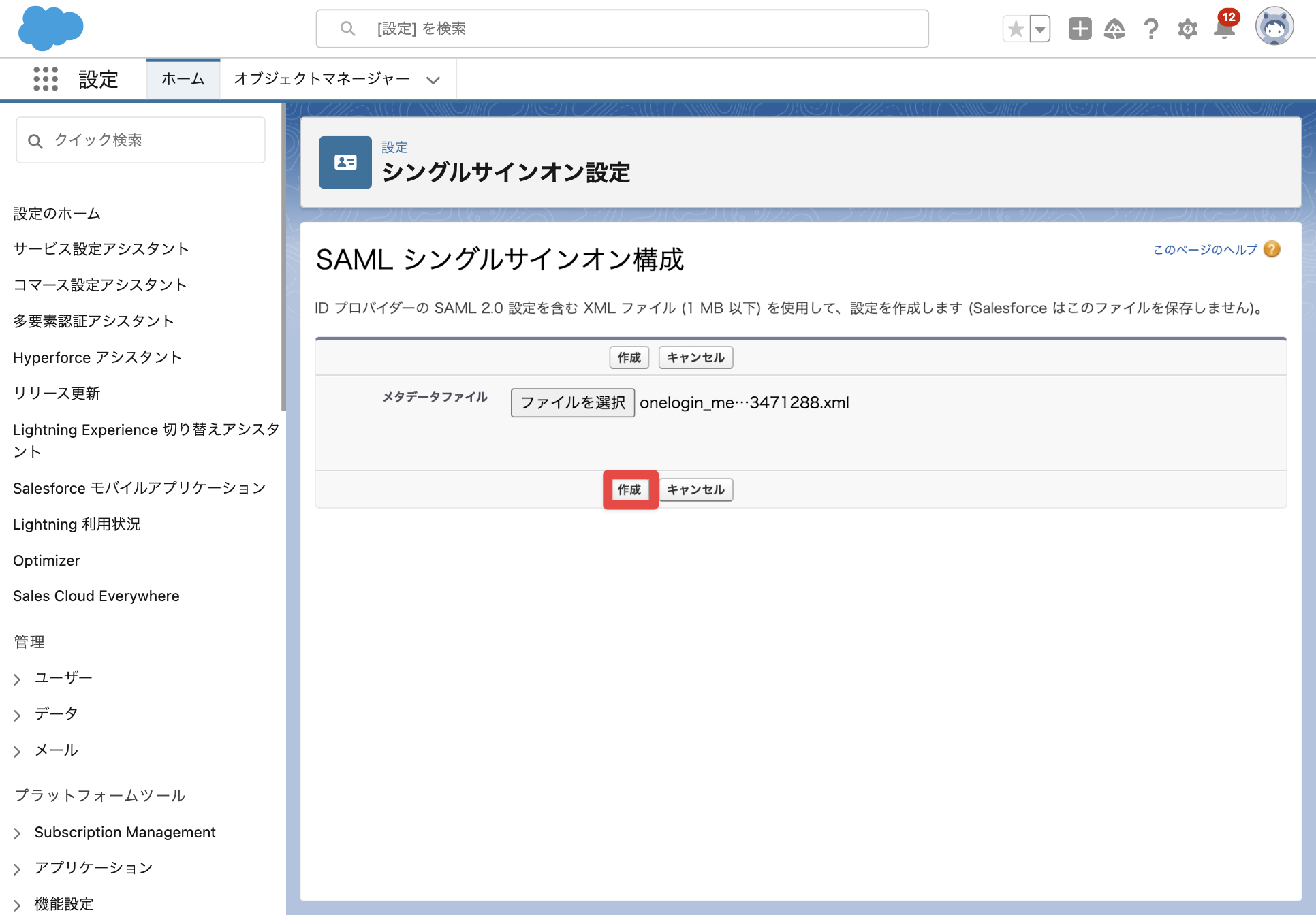The image size is (1316, 915).
Task: Open the Trailhead guidance icon
Action: [x=1114, y=29]
